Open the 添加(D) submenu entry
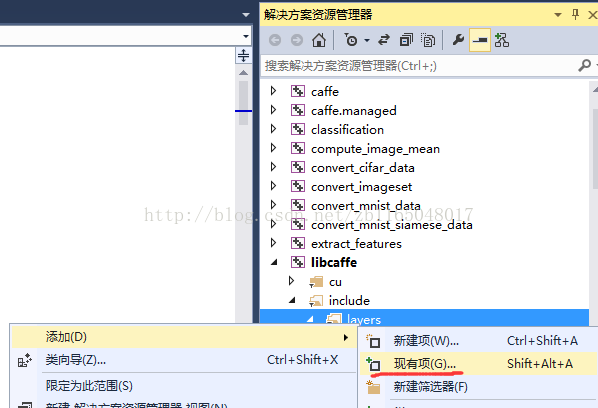This screenshot has height=408, width=598. coord(184,337)
